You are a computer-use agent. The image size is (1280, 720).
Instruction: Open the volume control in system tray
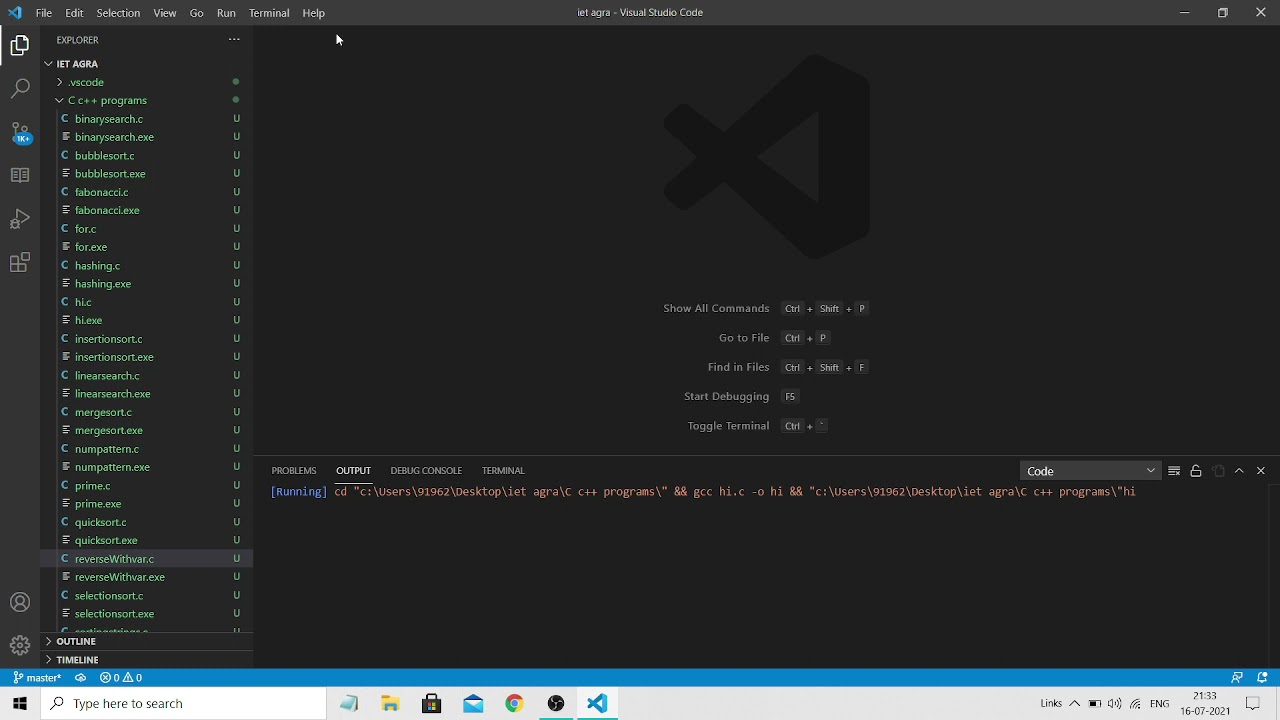pyautogui.click(x=1114, y=704)
